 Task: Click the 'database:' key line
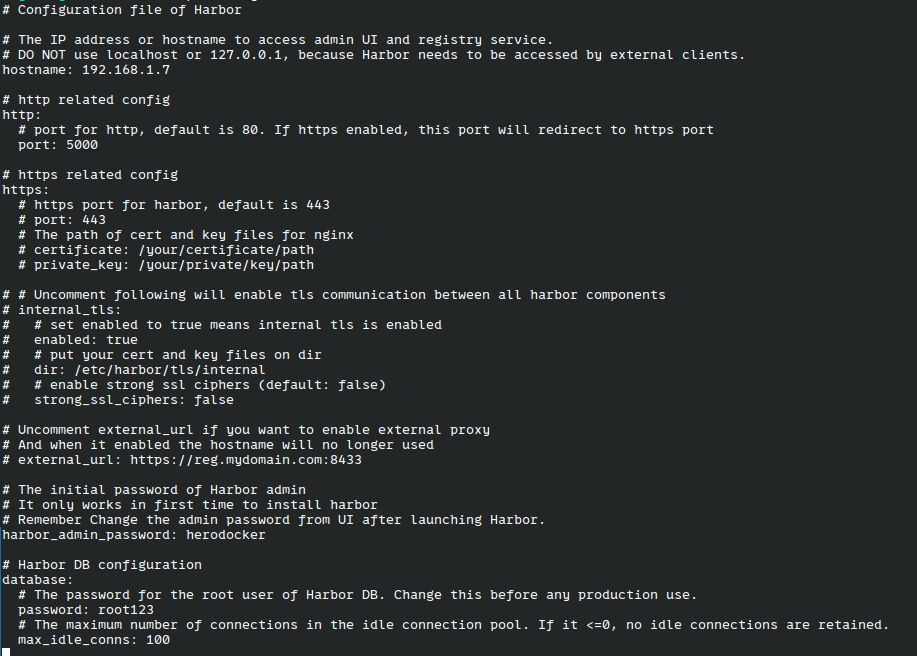point(38,580)
